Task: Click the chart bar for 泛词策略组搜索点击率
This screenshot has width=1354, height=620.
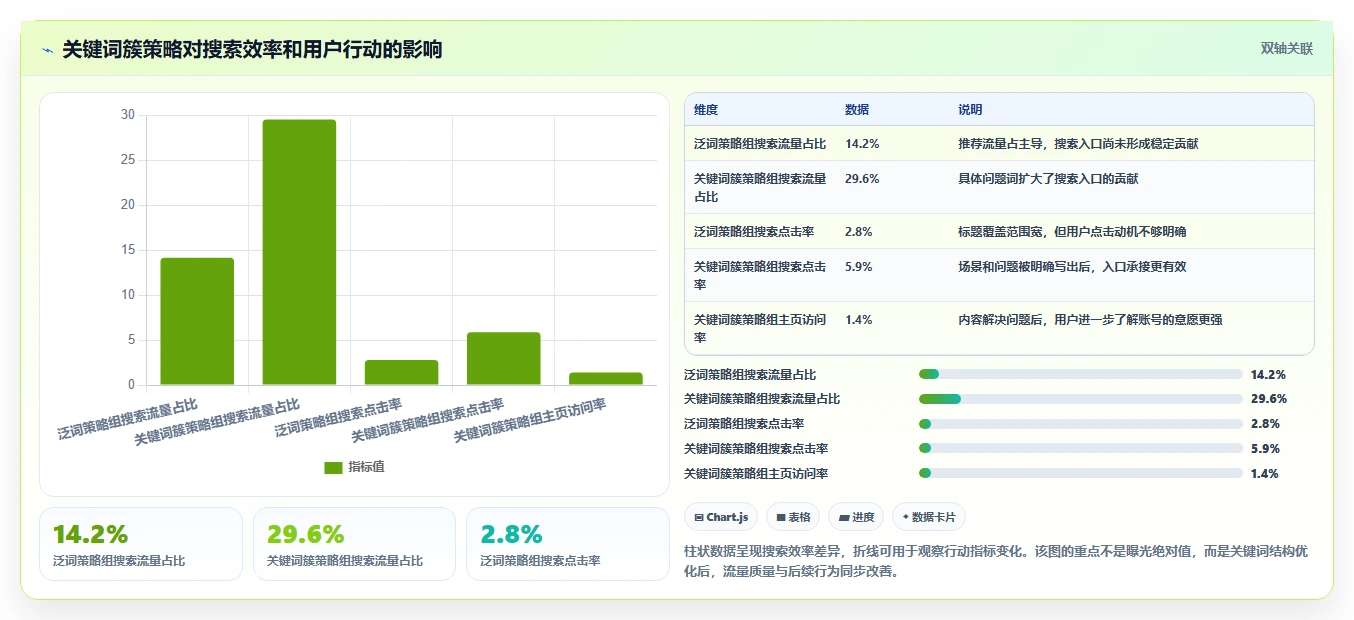Action: coord(401,372)
